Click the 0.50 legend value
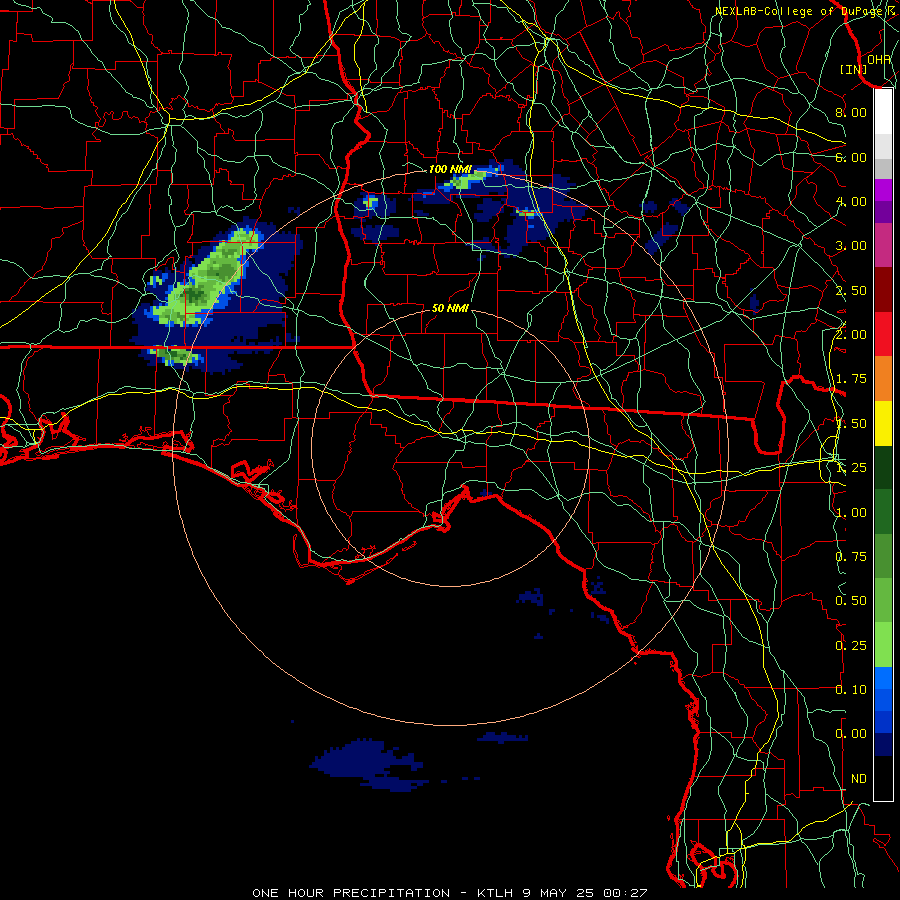Image resolution: width=900 pixels, height=900 pixels. click(851, 601)
